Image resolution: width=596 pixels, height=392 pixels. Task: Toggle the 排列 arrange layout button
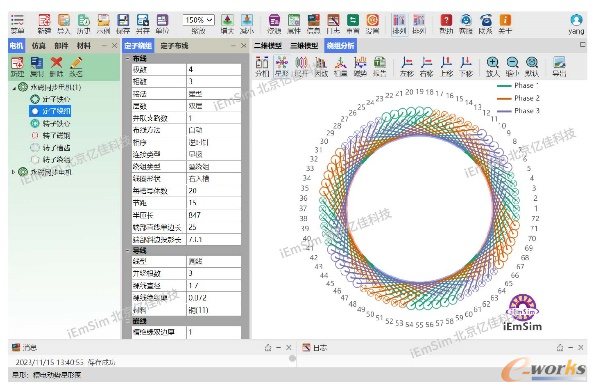[399, 24]
